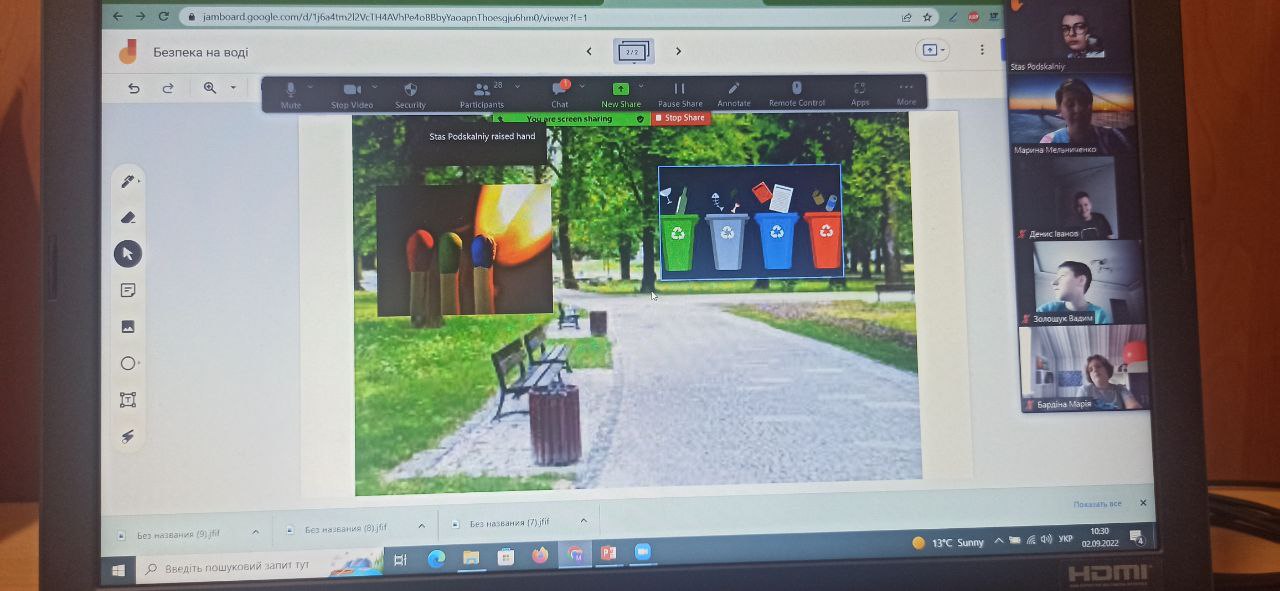Pause Share in Zoom toolbar
Screen dimensions: 1280x591
[680, 91]
